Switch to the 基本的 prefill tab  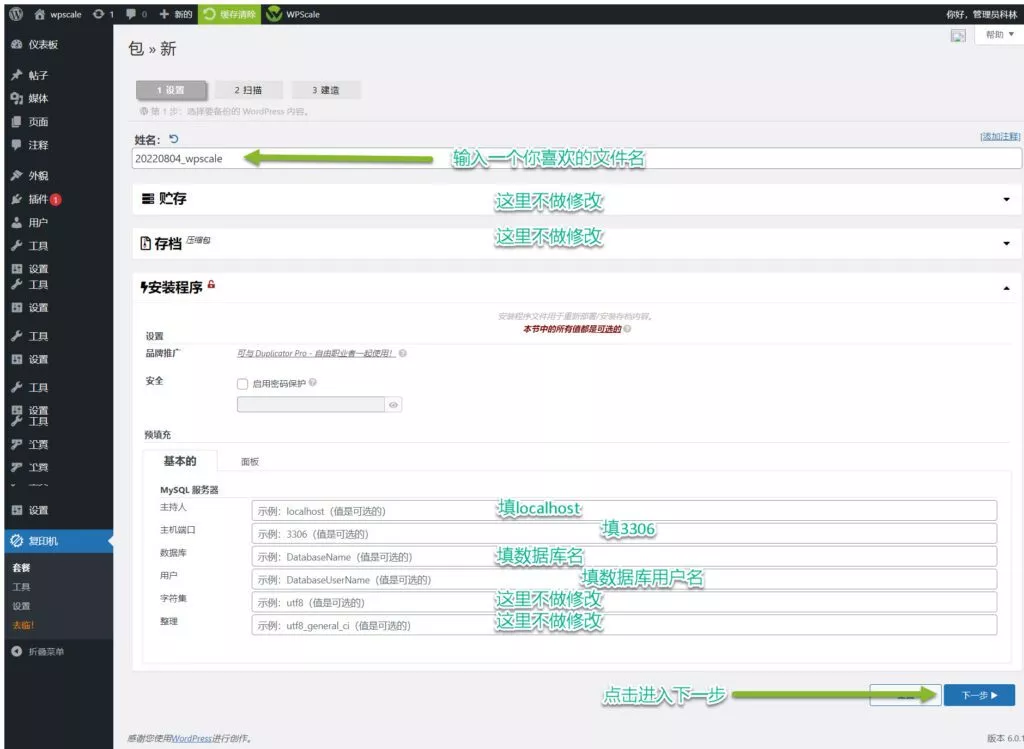point(180,461)
